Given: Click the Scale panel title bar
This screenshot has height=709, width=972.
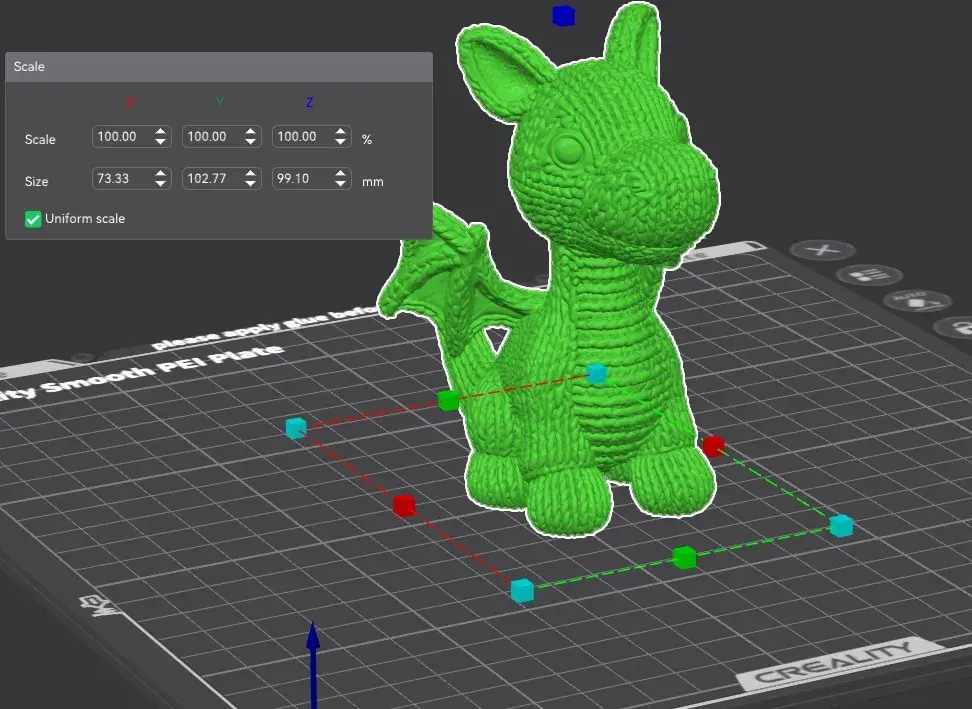Looking at the screenshot, I should click(219, 67).
